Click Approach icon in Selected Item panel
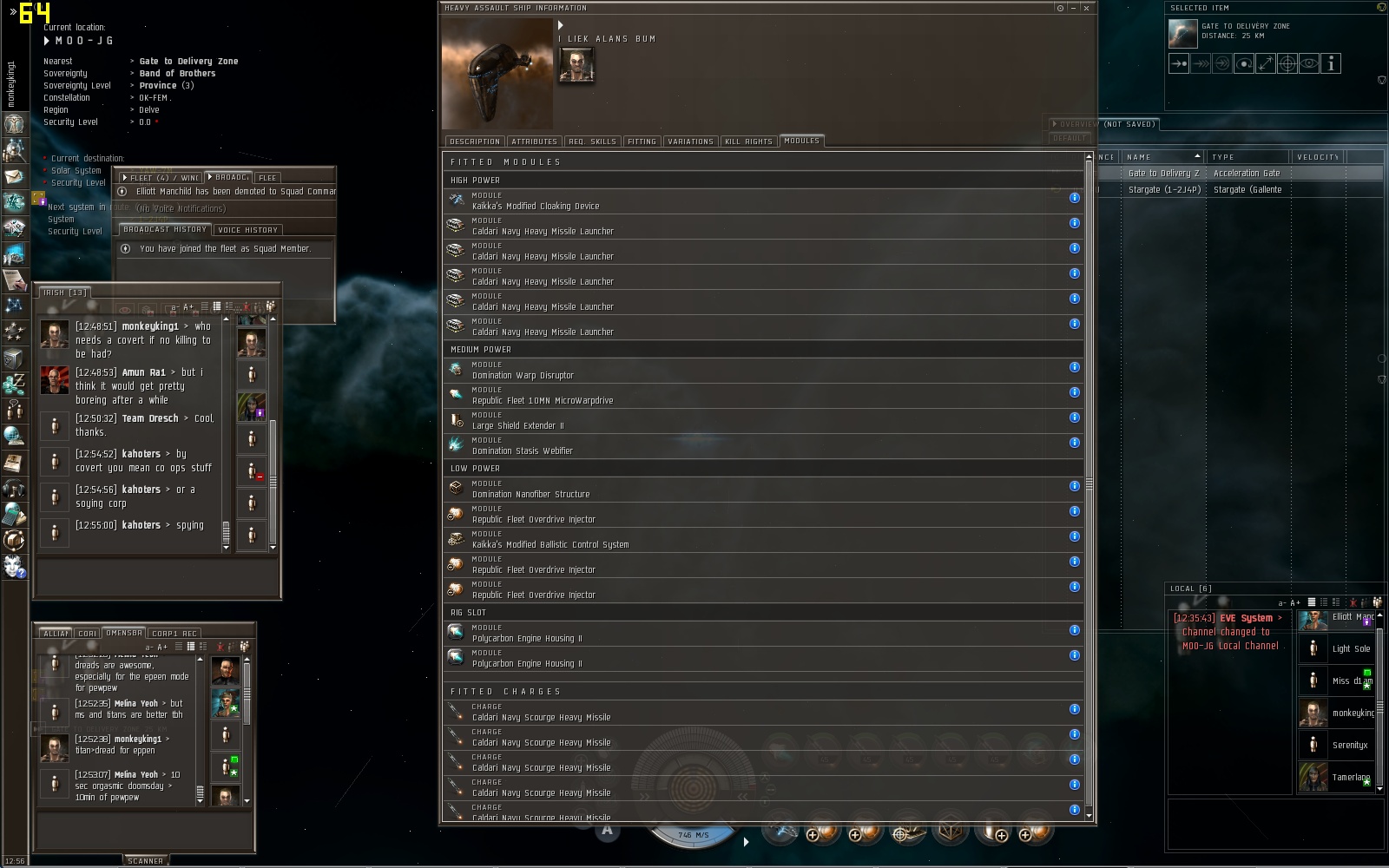Viewport: 1389px width, 868px height. pyautogui.click(x=1179, y=63)
